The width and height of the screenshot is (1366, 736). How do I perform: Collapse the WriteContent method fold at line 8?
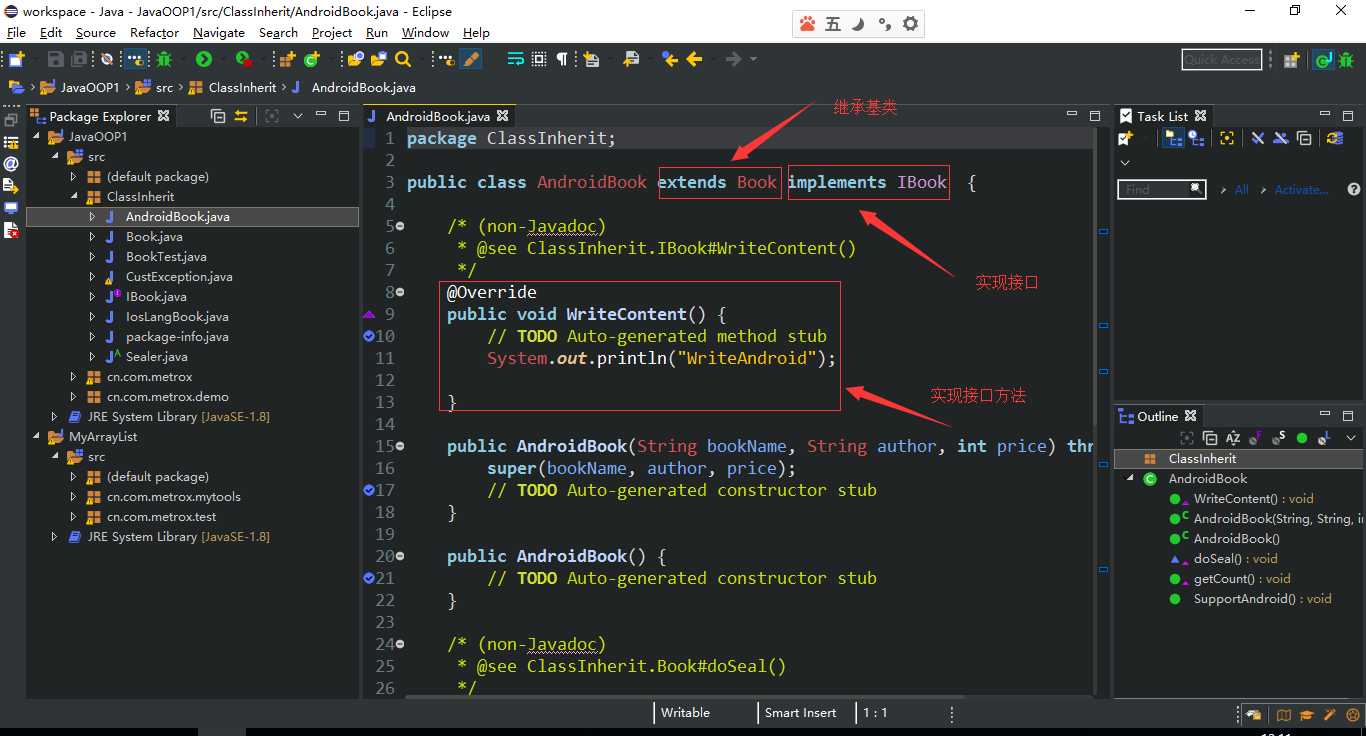point(400,292)
